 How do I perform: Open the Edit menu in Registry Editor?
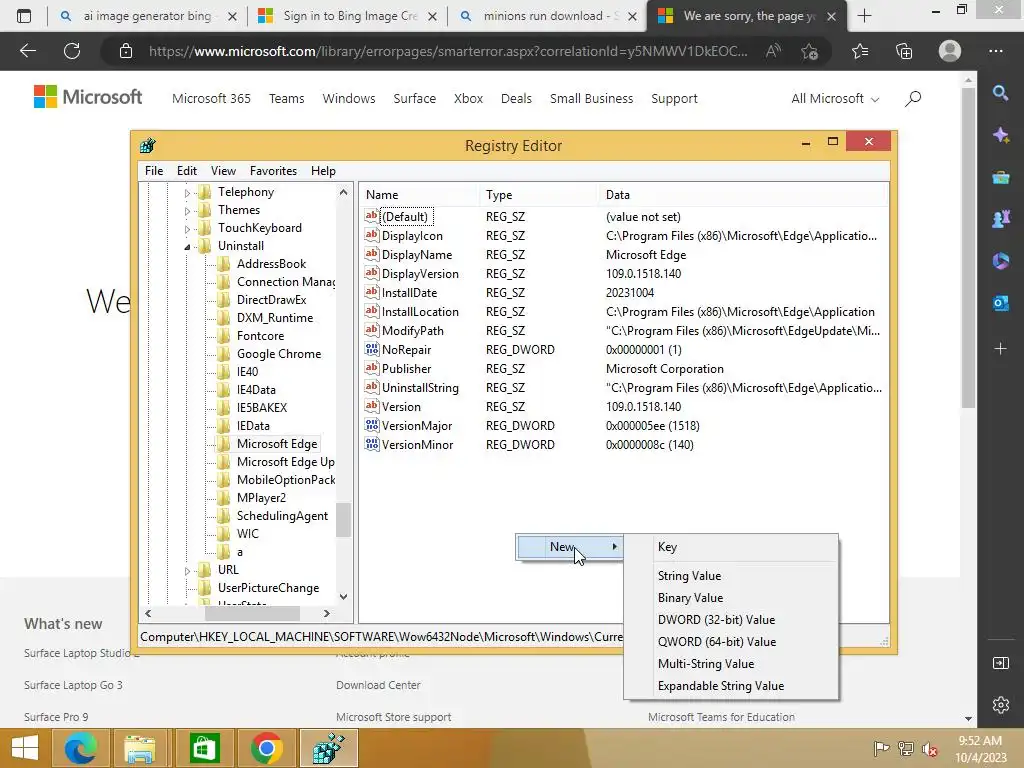click(x=187, y=170)
